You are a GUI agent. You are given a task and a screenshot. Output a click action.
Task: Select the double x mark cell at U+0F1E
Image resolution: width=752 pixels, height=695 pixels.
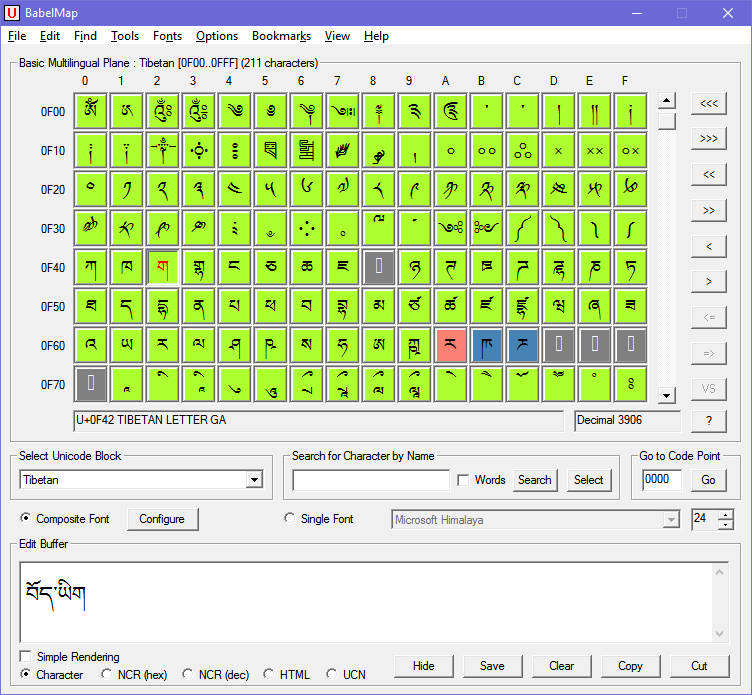pos(594,151)
